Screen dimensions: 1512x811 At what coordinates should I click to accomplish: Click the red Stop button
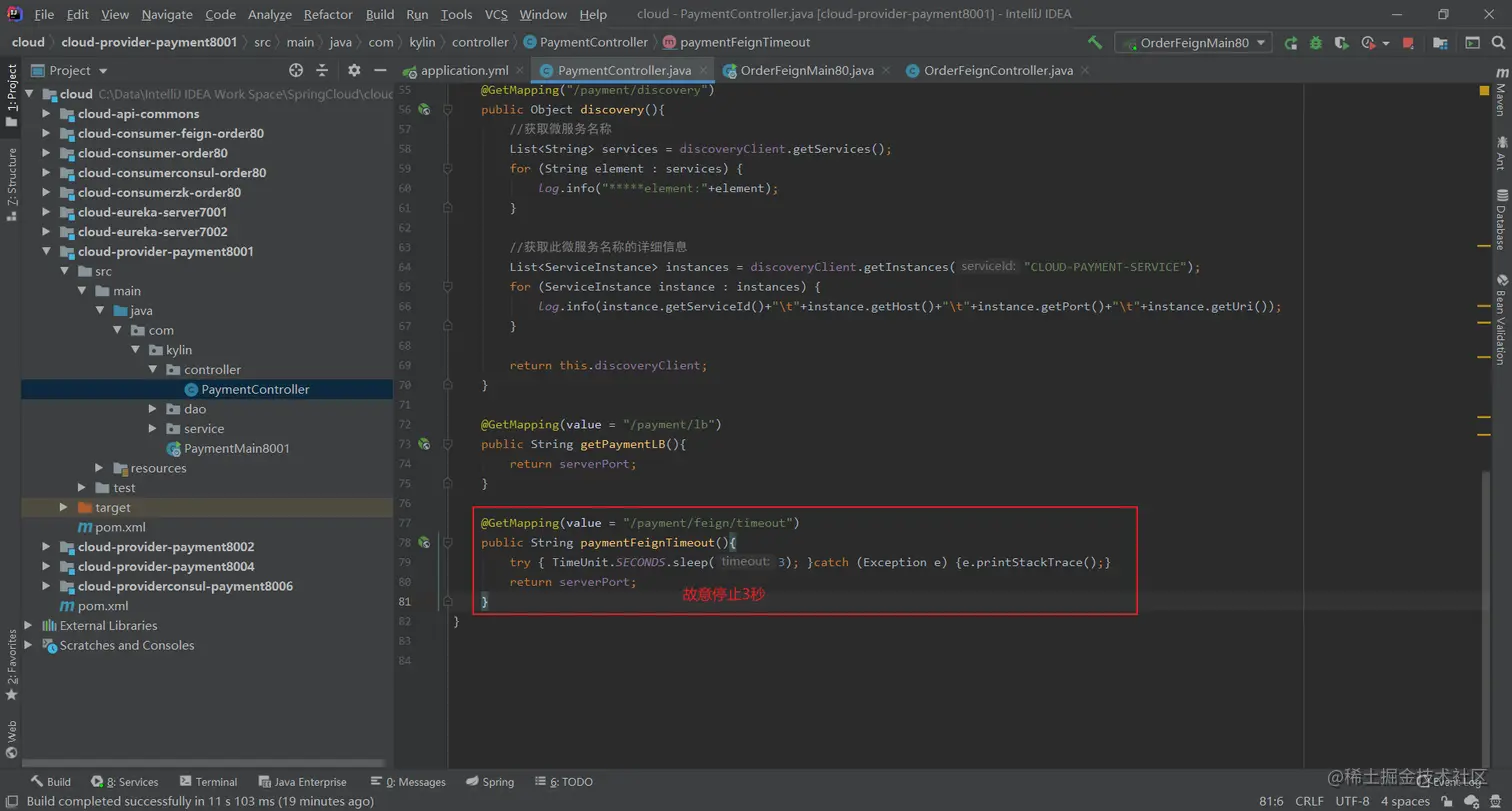click(x=1408, y=43)
